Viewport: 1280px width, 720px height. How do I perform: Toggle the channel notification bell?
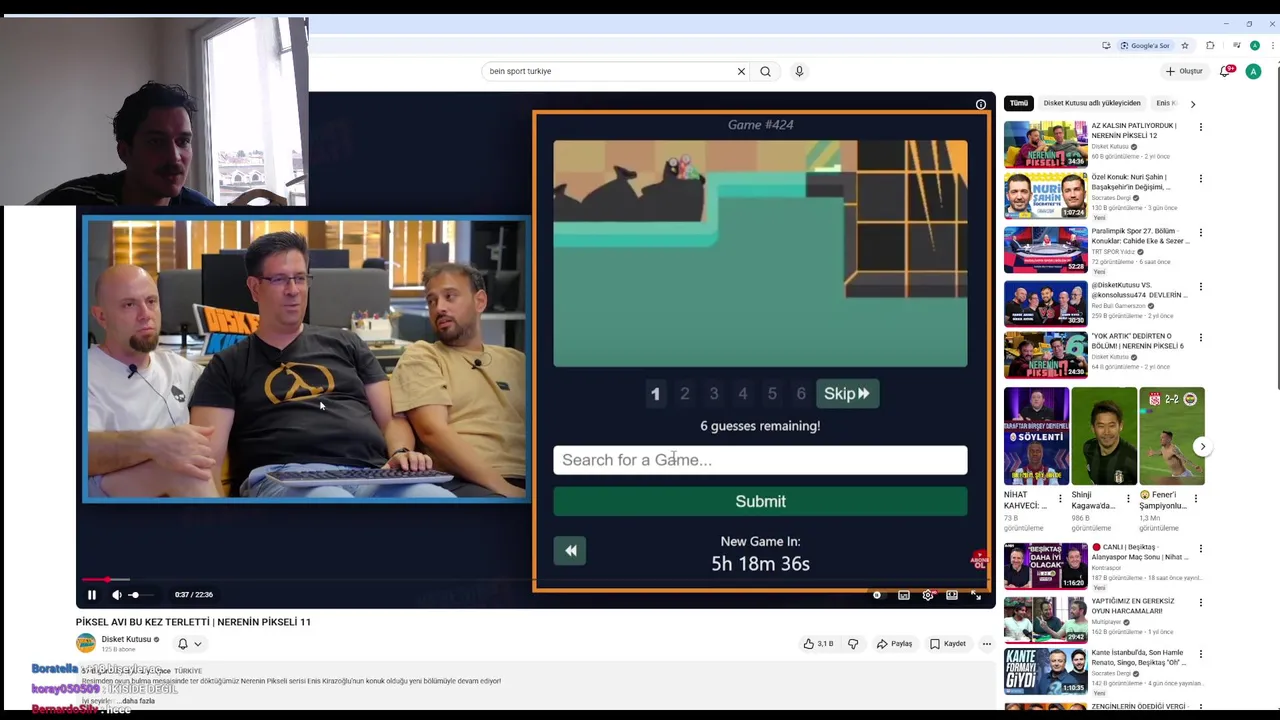coord(182,644)
